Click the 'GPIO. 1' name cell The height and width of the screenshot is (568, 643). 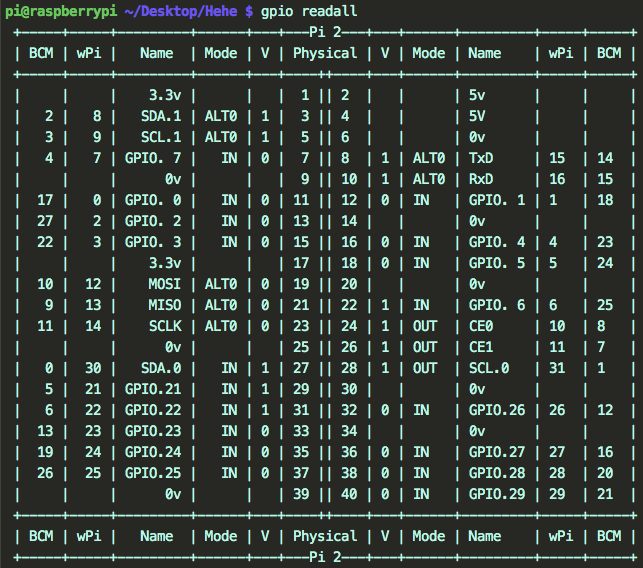497,200
